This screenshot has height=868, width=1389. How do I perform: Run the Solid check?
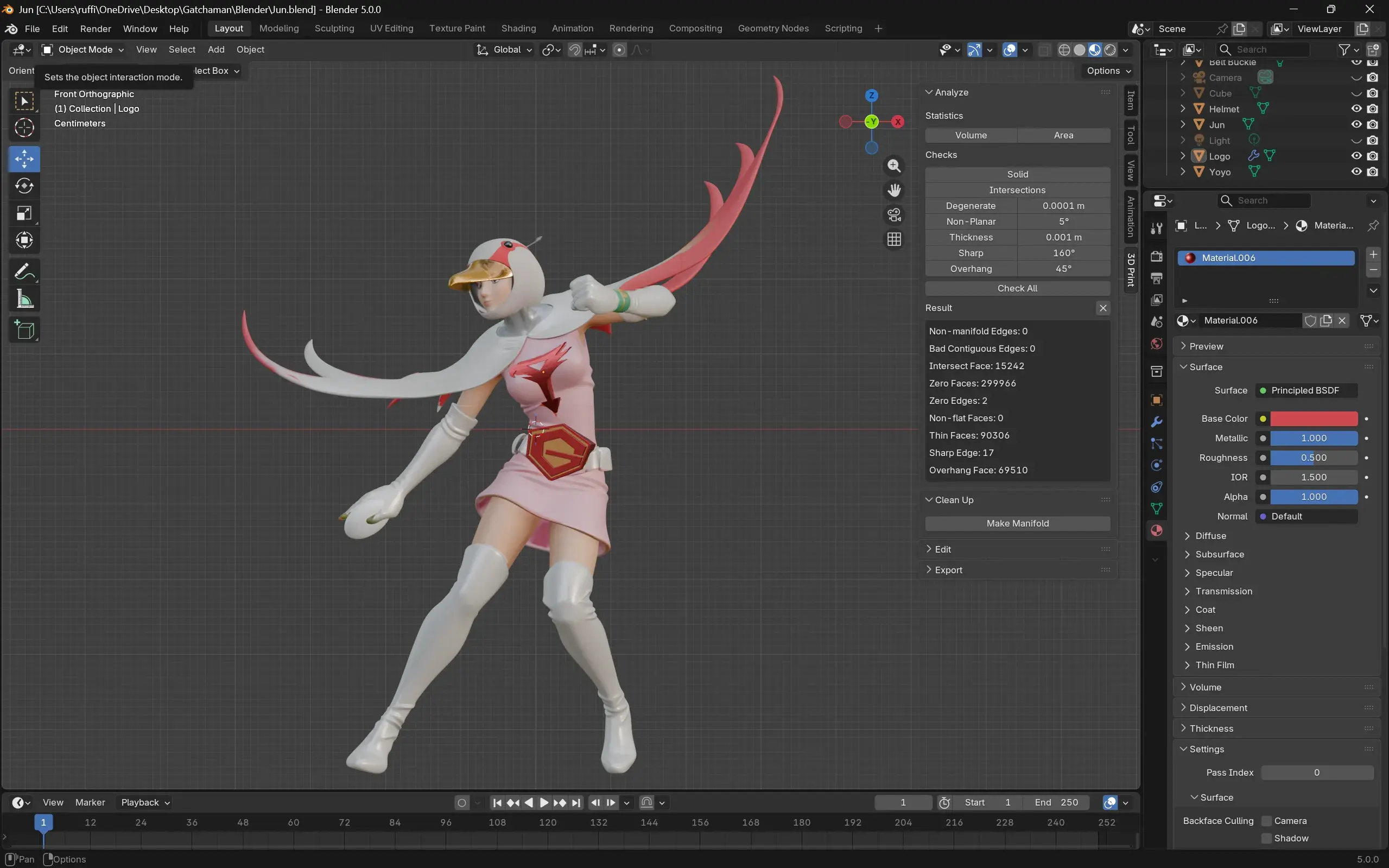(1018, 174)
